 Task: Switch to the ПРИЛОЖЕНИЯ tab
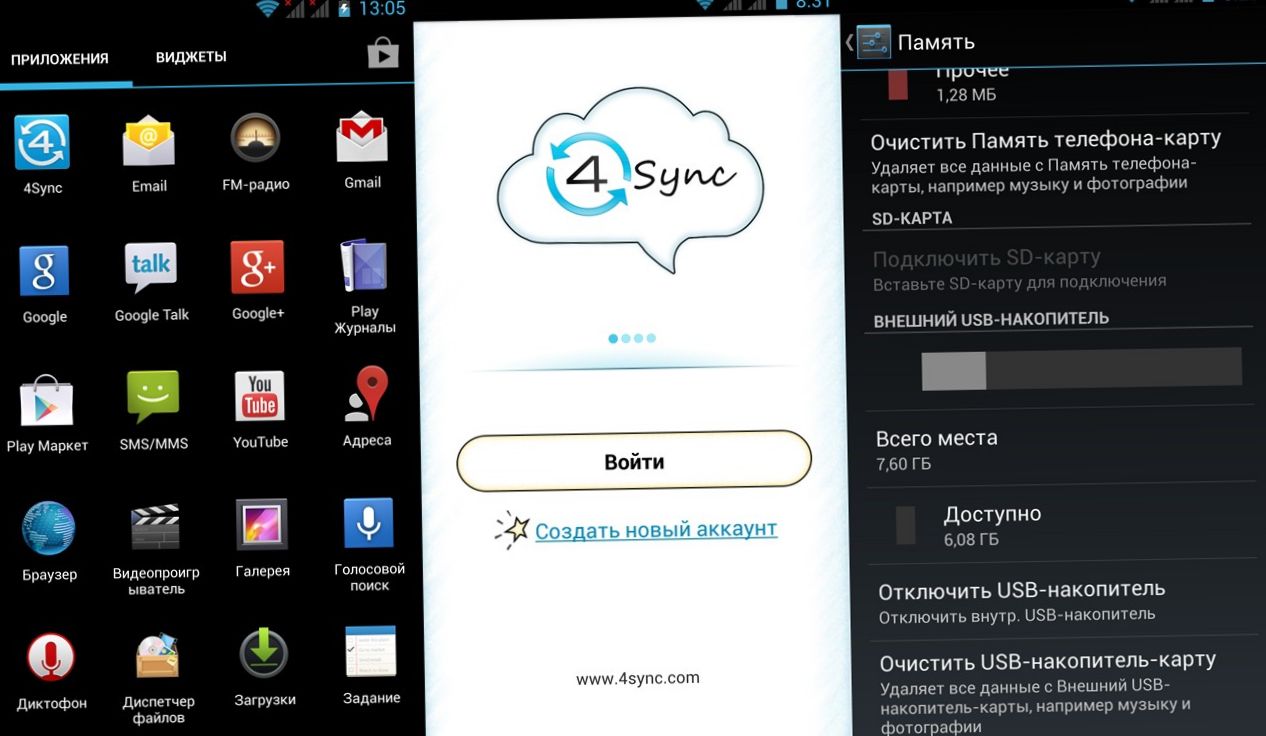pyautogui.click(x=59, y=59)
